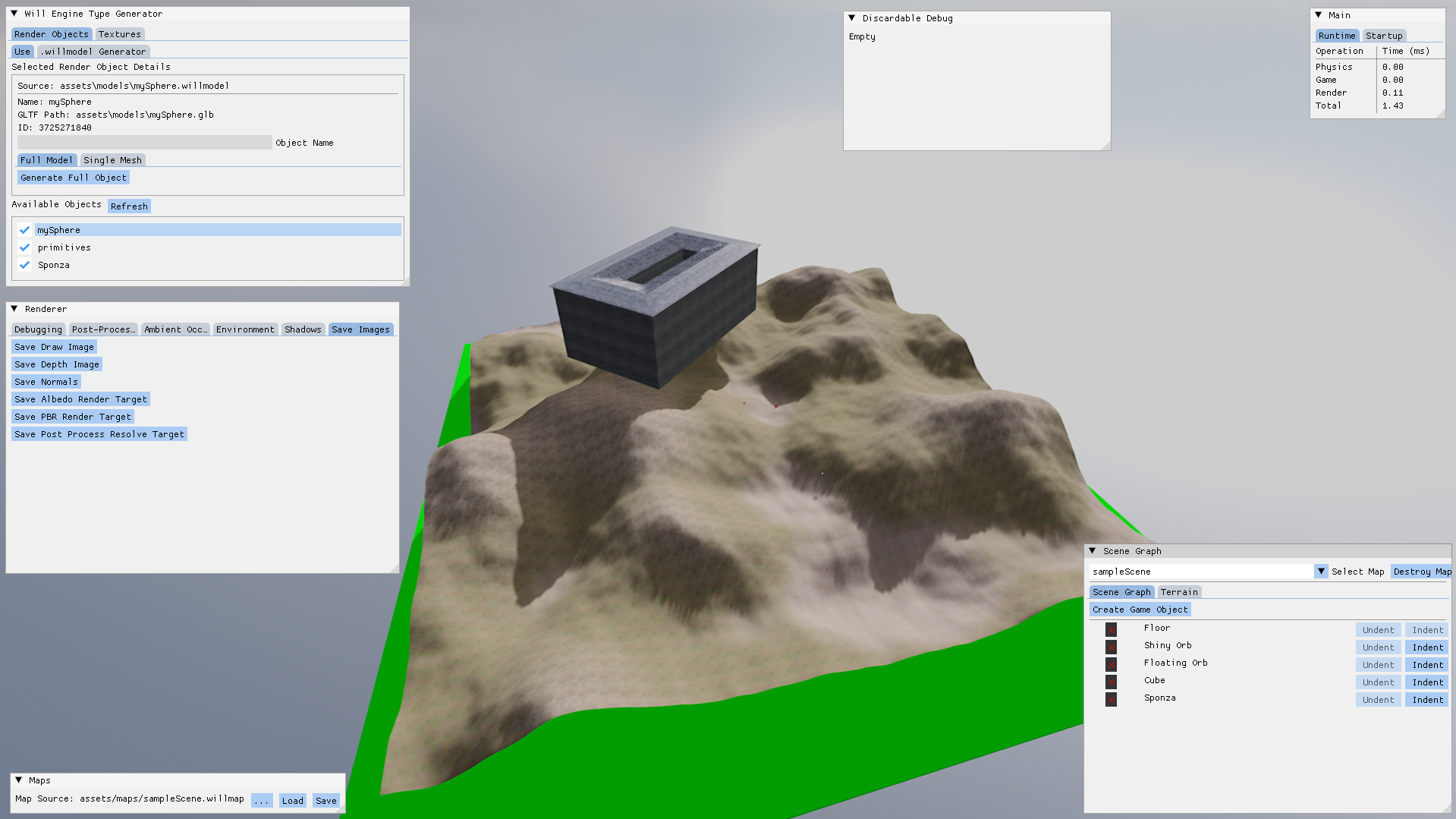Uncheck the mySphere available object
This screenshot has height=819, width=1456.
[25, 229]
